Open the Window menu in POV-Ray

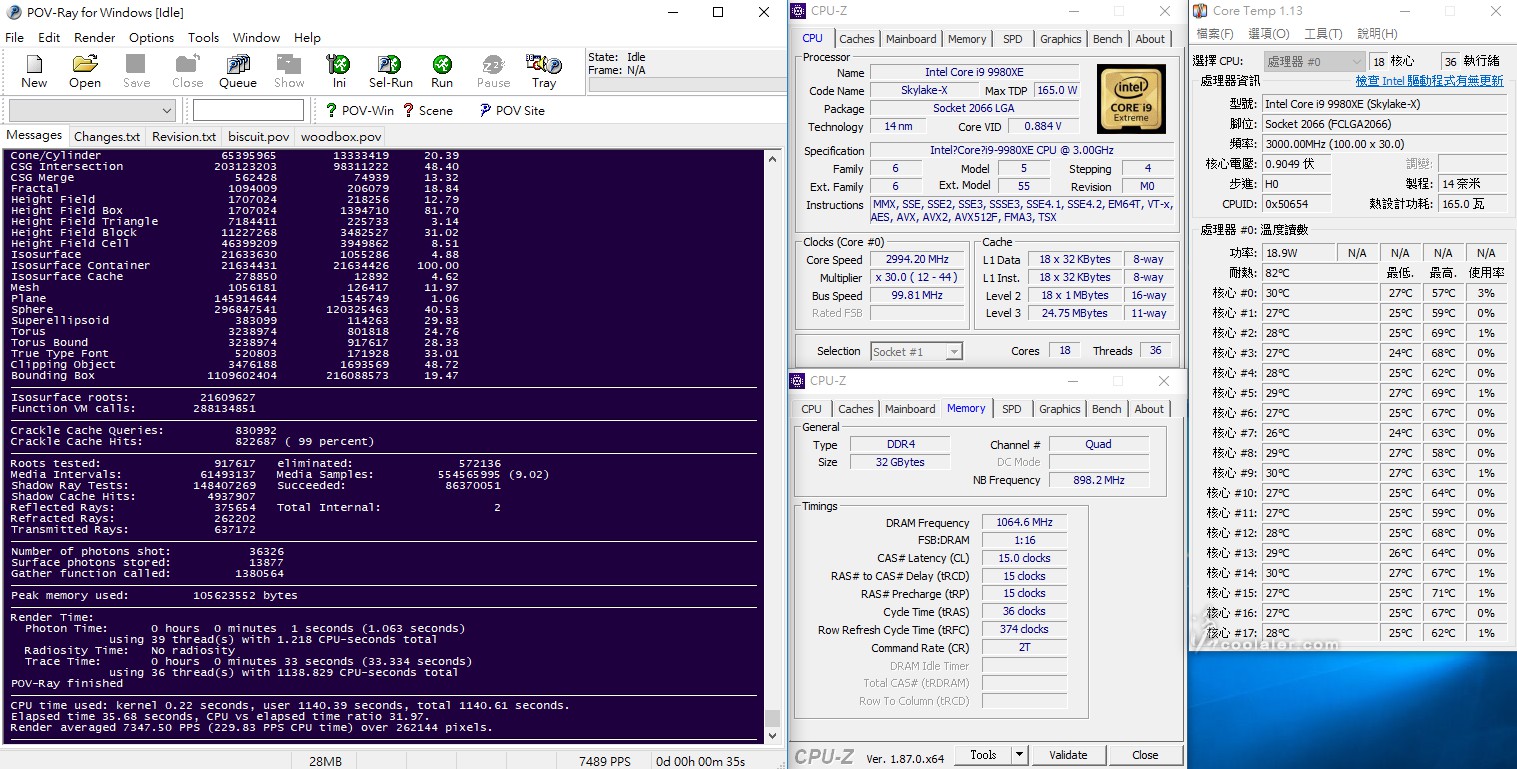point(257,37)
